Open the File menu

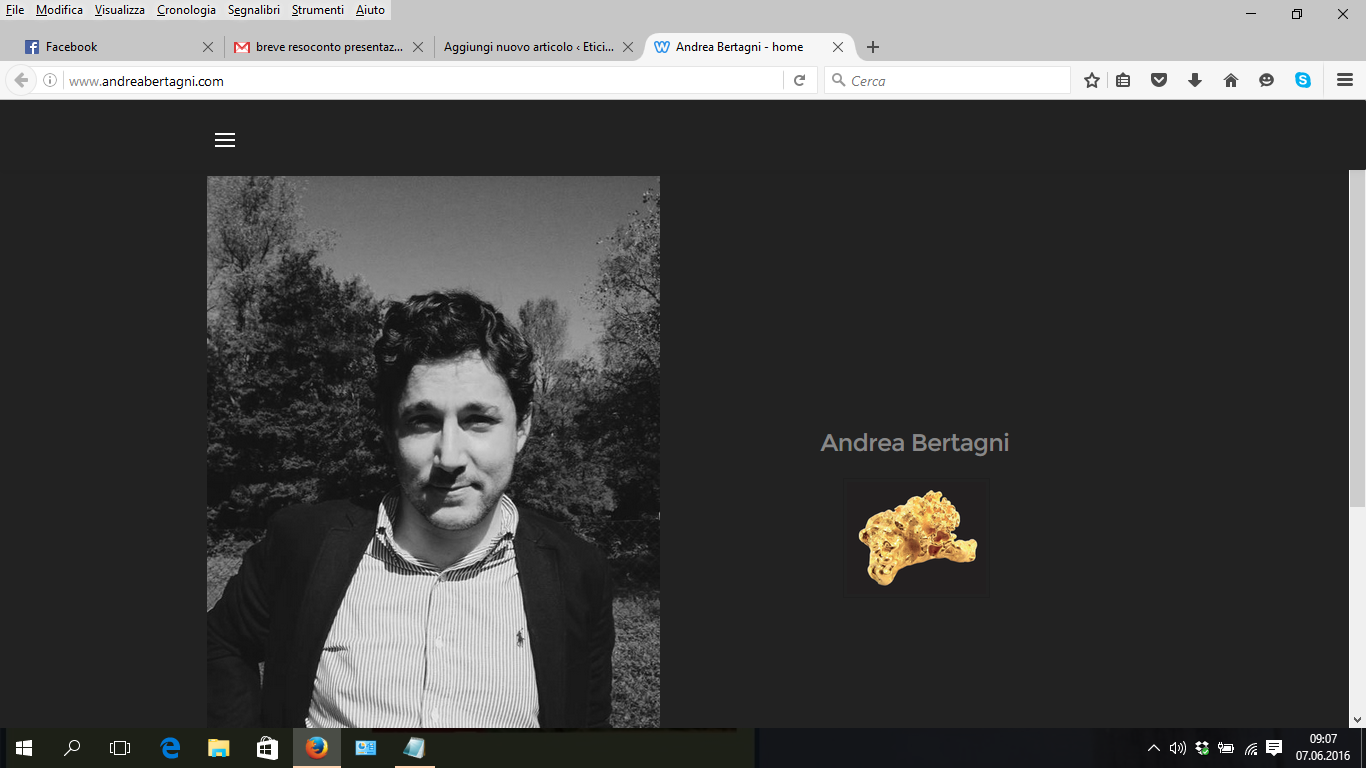point(15,10)
